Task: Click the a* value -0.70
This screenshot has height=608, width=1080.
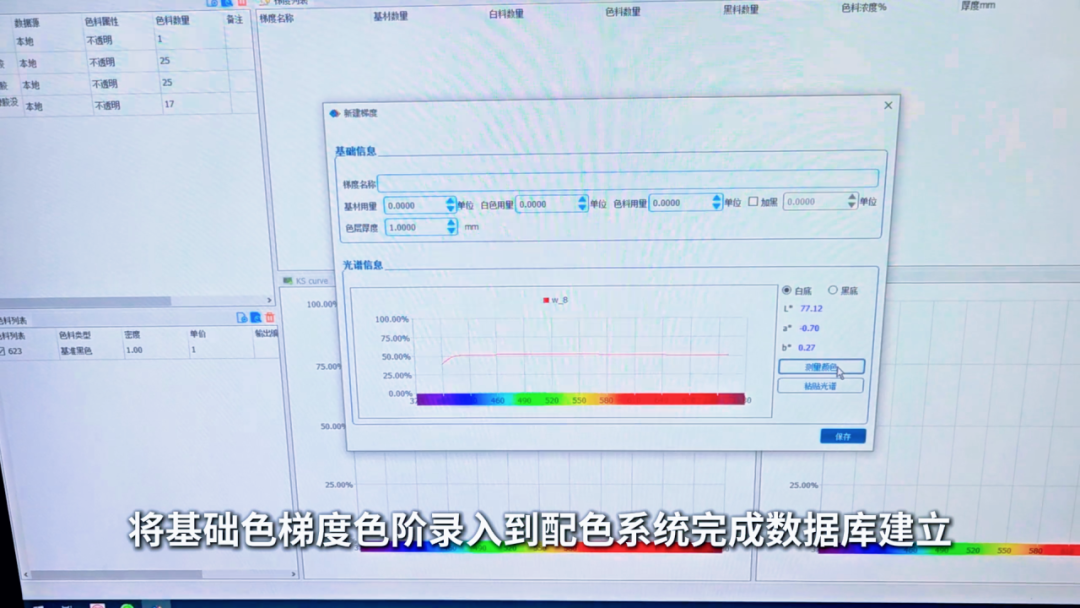Action: point(809,328)
